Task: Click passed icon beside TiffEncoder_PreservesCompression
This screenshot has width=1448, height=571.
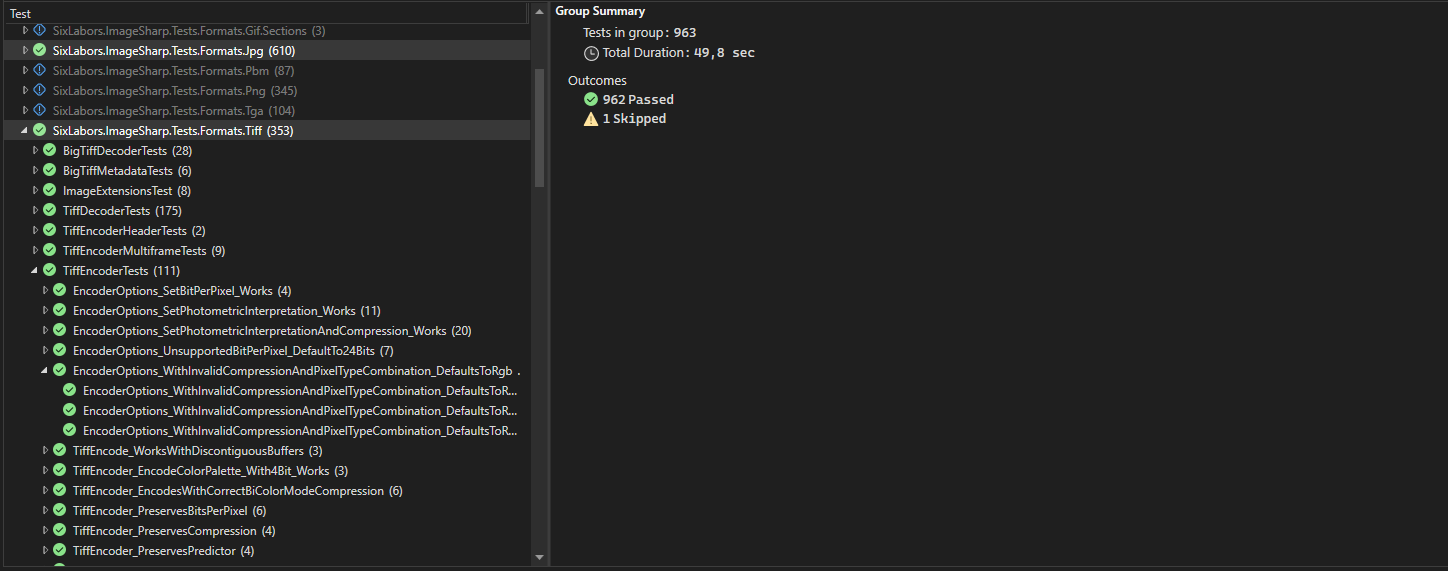Action: (x=60, y=530)
